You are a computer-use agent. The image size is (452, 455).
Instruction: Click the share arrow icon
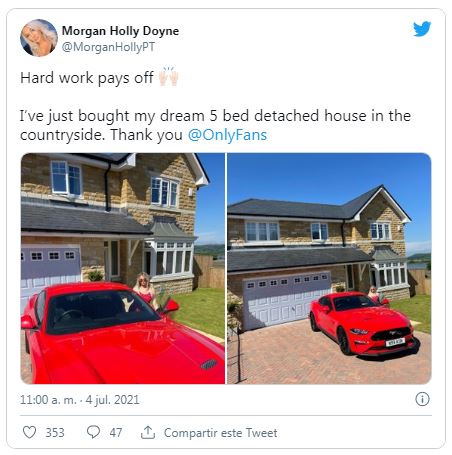pos(148,432)
